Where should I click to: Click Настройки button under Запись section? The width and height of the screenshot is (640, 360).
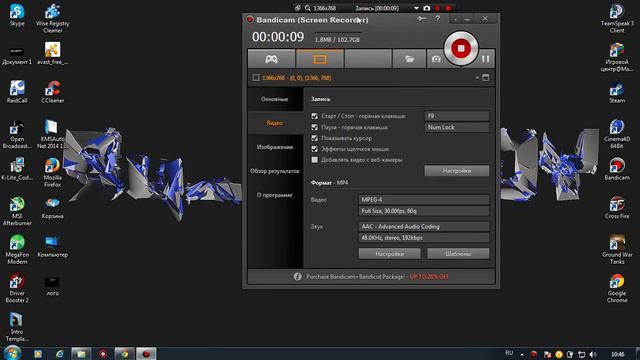[x=457, y=171]
